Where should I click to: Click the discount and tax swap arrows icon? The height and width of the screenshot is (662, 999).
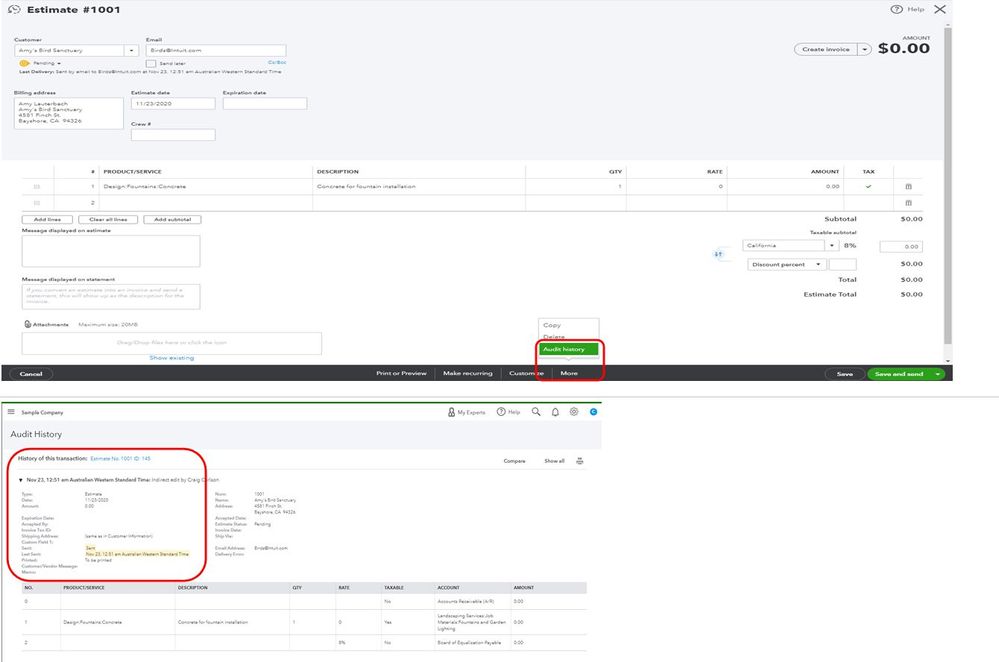click(x=719, y=254)
